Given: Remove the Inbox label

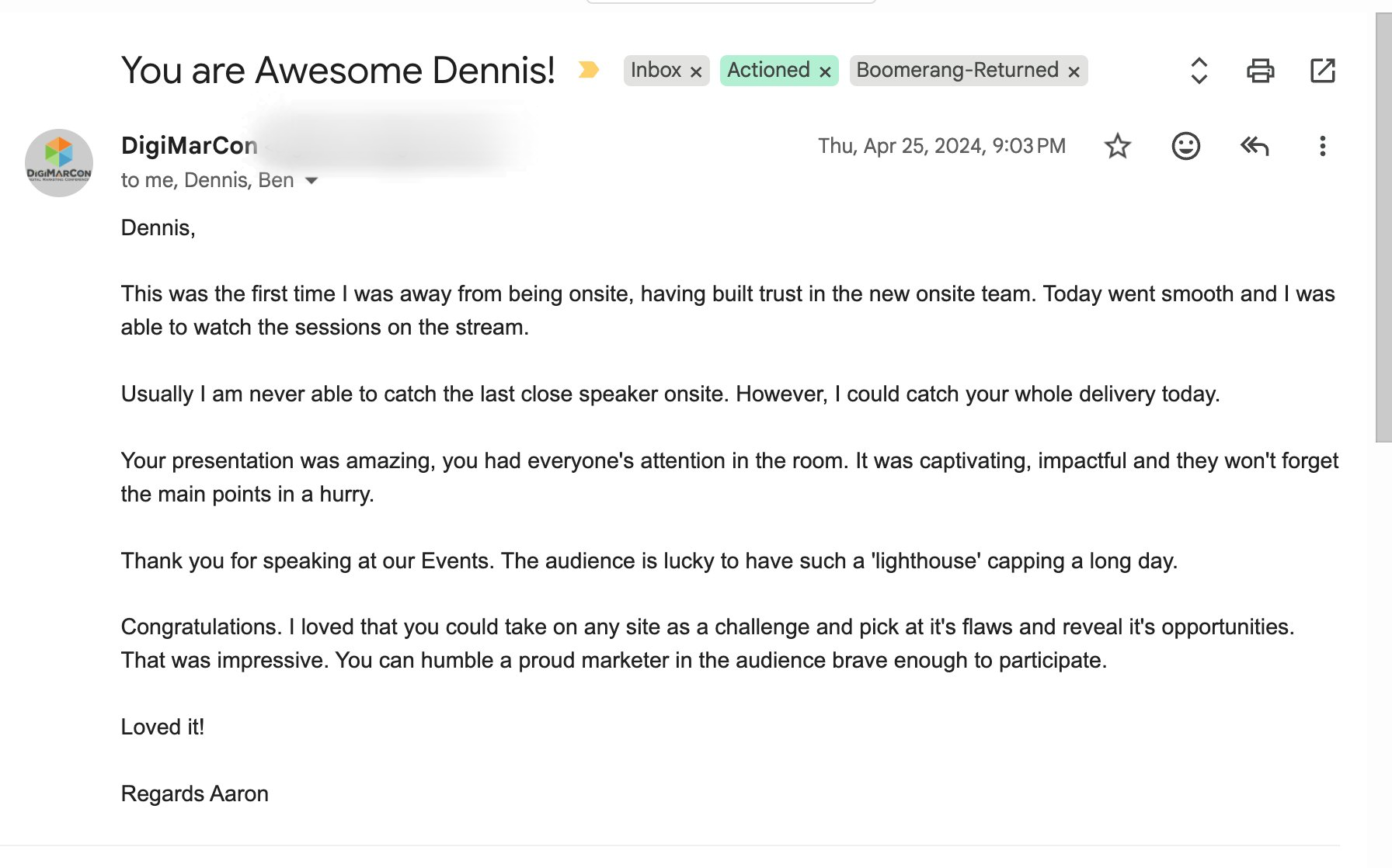Looking at the screenshot, I should (x=695, y=71).
